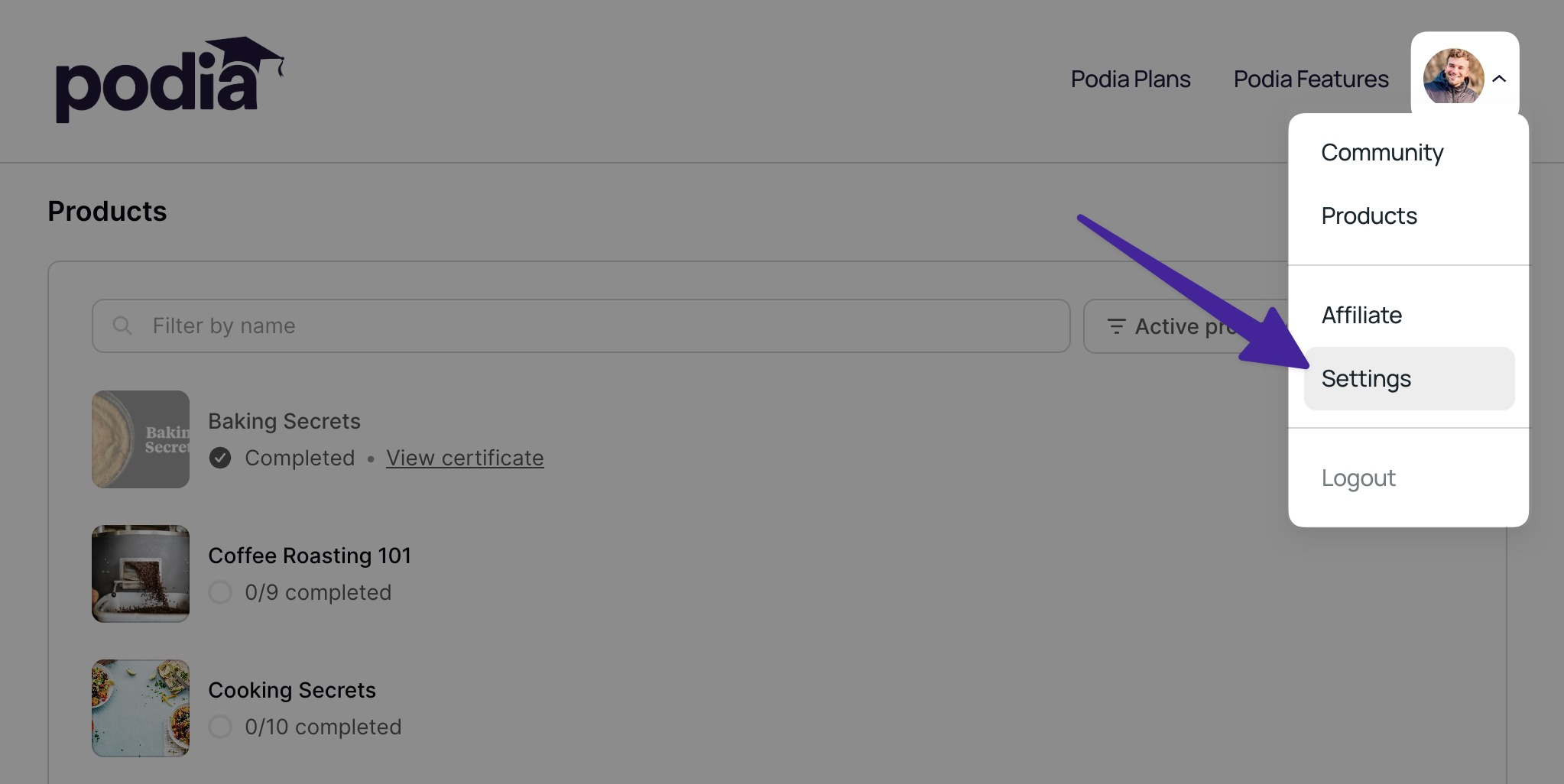Select Products in the dropdown menu

(x=1369, y=216)
